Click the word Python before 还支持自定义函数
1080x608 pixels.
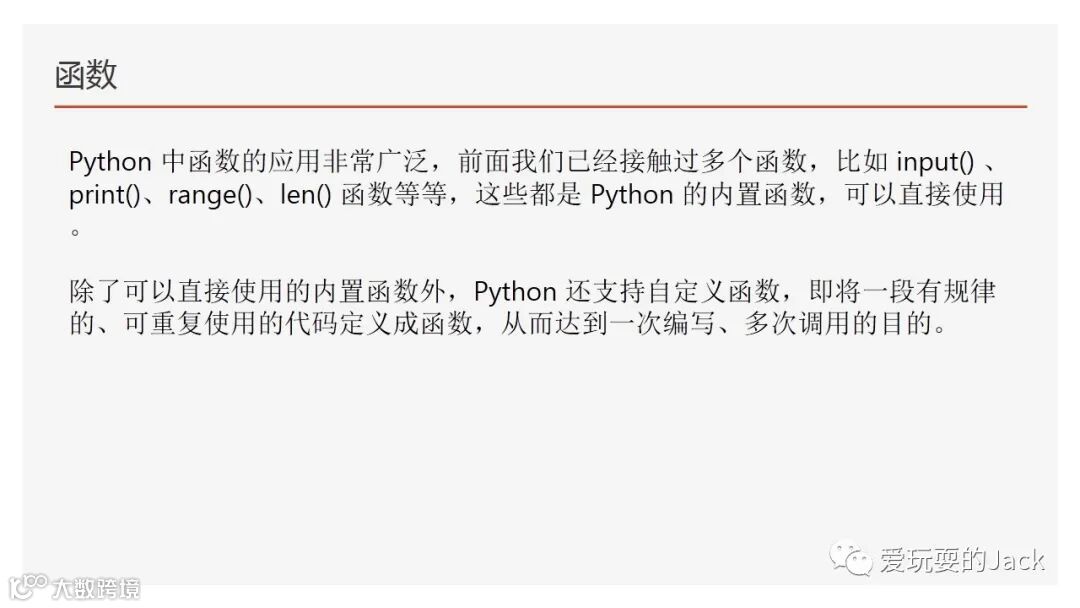[515, 292]
